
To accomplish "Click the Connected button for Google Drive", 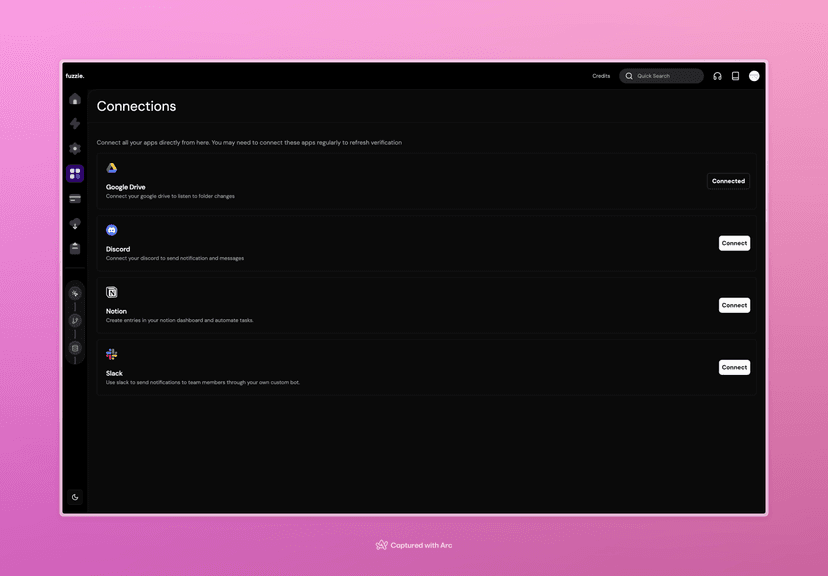I will point(728,181).
